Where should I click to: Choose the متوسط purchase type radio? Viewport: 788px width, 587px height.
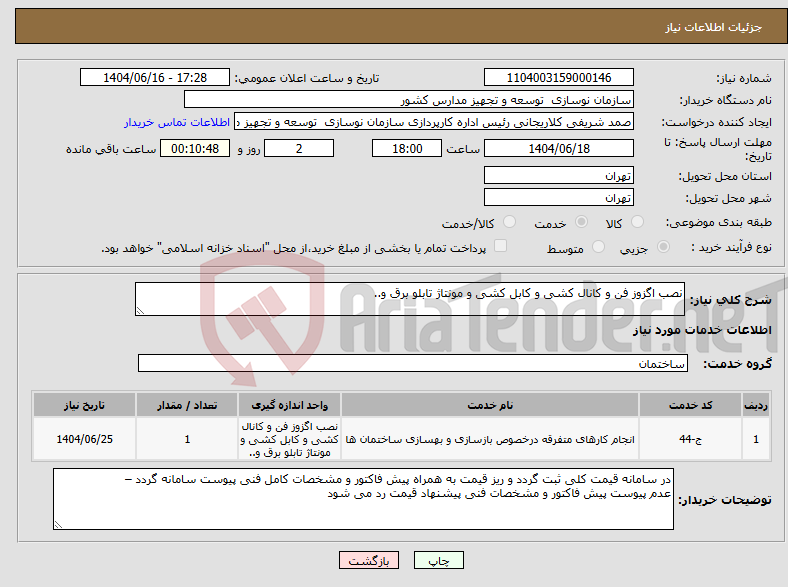pos(598,247)
